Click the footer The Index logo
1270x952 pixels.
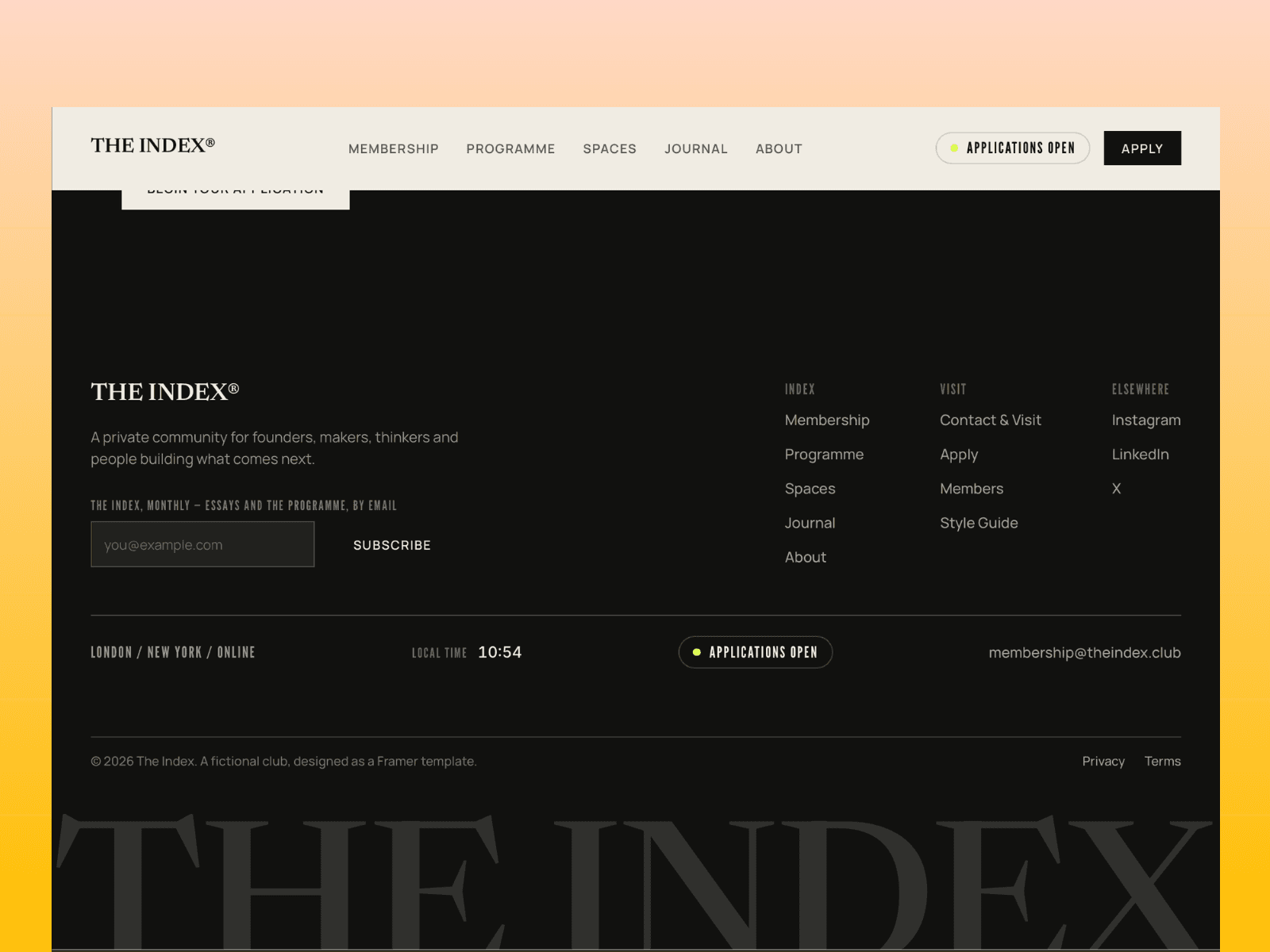pos(164,392)
